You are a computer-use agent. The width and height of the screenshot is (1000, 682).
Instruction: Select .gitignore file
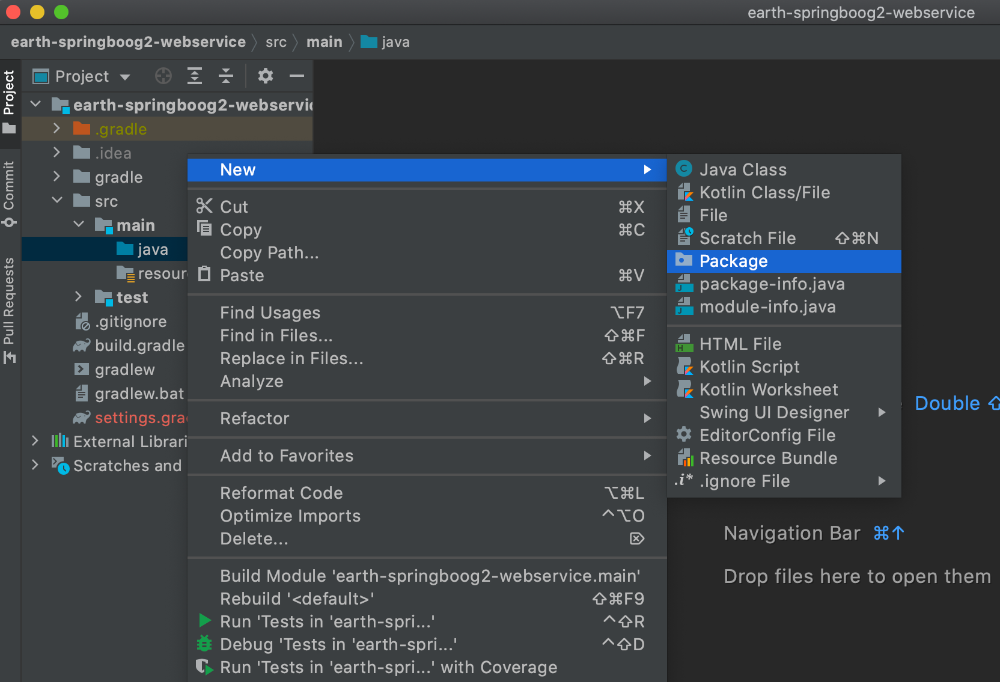click(121, 322)
